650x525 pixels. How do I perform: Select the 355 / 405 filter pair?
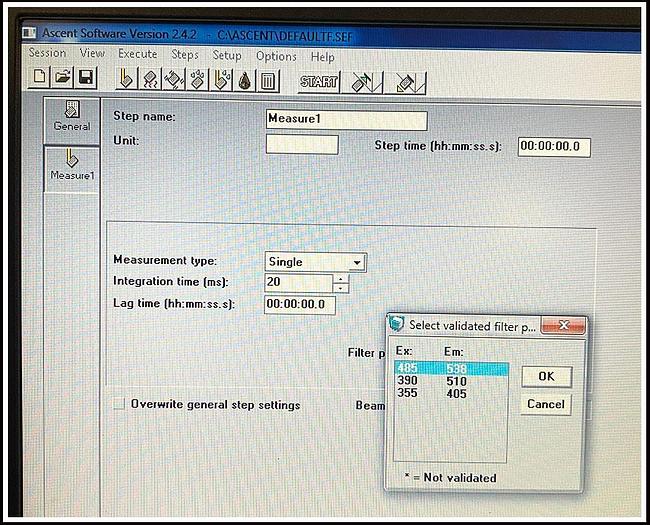coord(451,393)
